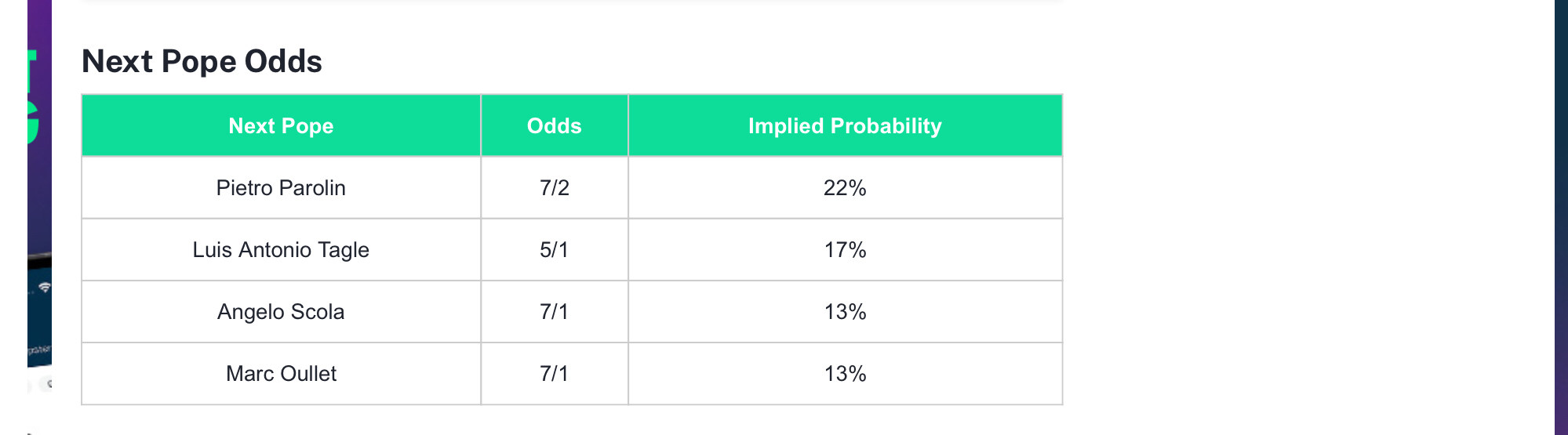The height and width of the screenshot is (435, 1568).
Task: Select the Angelo Scola name cell
Action: [x=281, y=312]
